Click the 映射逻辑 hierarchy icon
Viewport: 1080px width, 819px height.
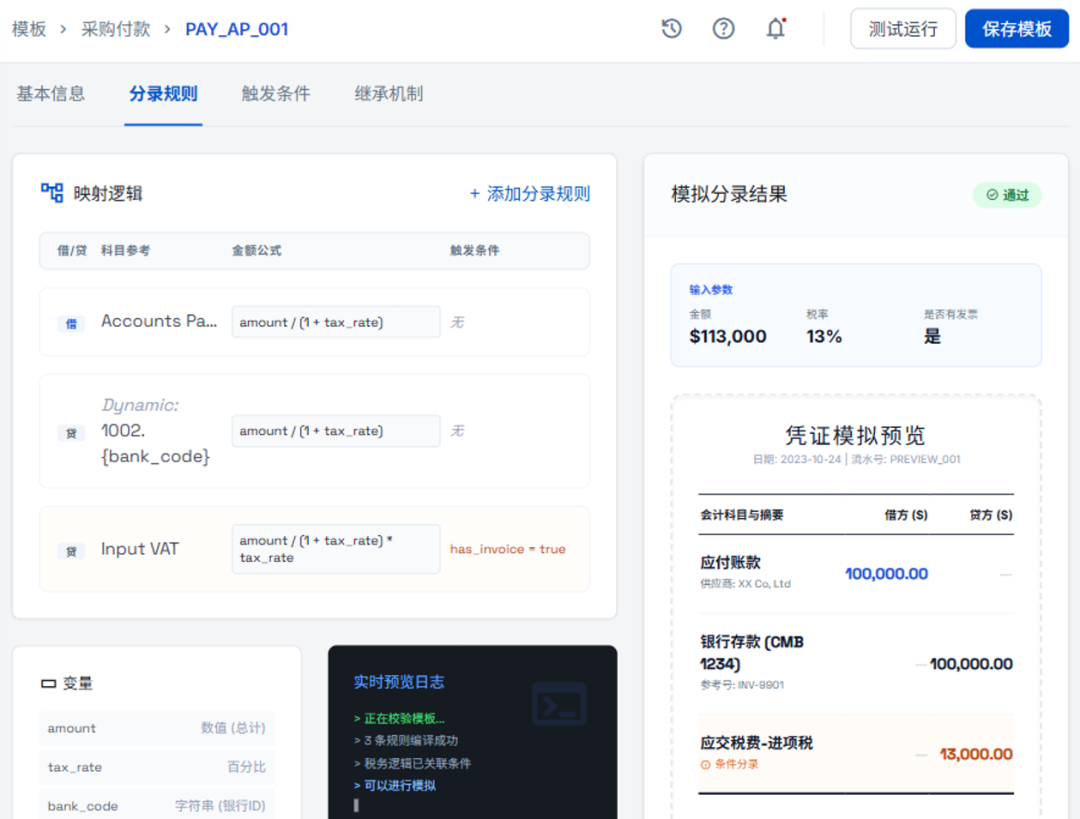point(52,193)
